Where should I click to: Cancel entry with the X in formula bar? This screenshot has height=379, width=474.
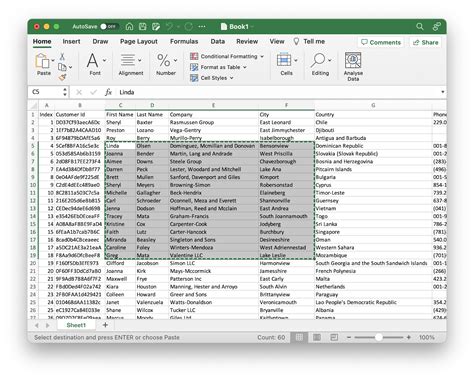79,92
